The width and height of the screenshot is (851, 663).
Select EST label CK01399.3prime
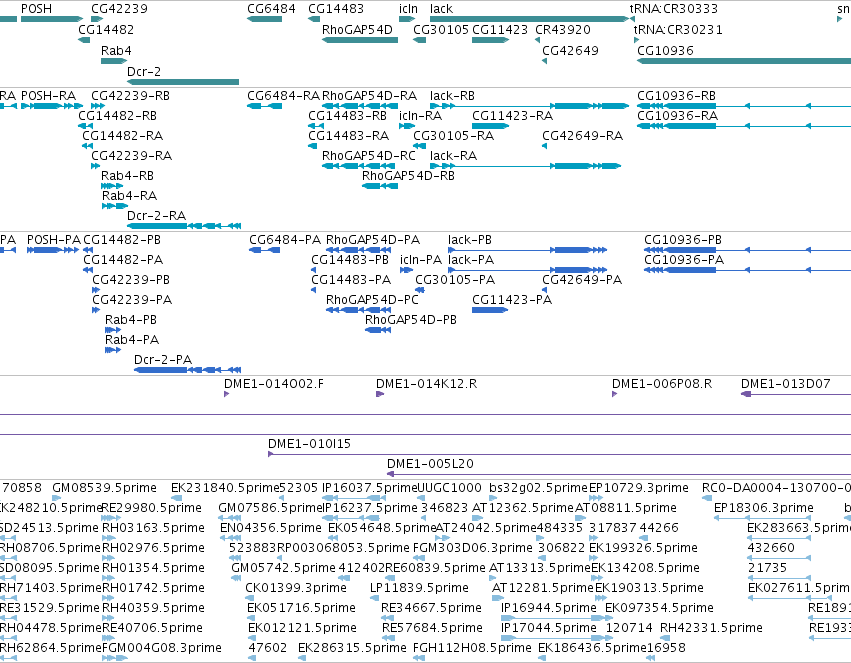coord(296,588)
